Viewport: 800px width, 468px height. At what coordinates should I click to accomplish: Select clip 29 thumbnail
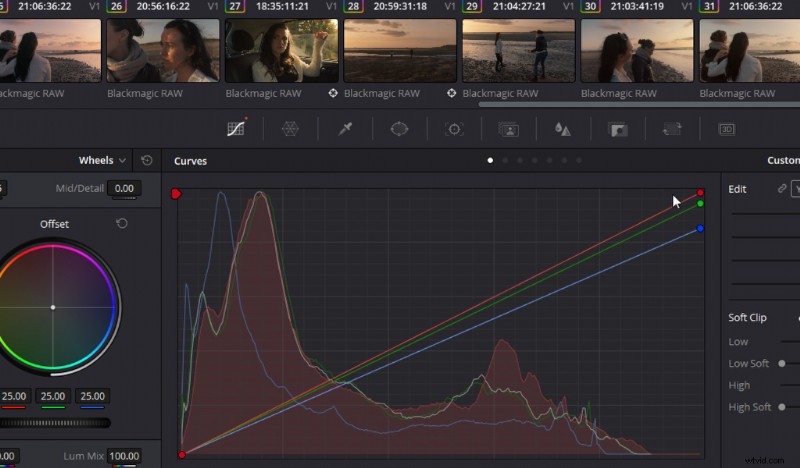518,51
